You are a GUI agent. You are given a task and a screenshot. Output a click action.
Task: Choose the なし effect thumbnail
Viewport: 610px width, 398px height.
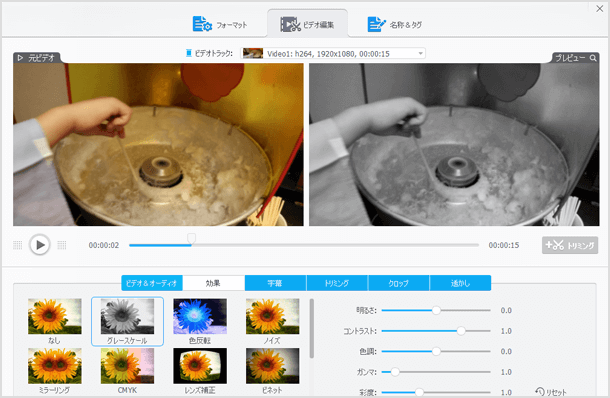[x=54, y=316]
